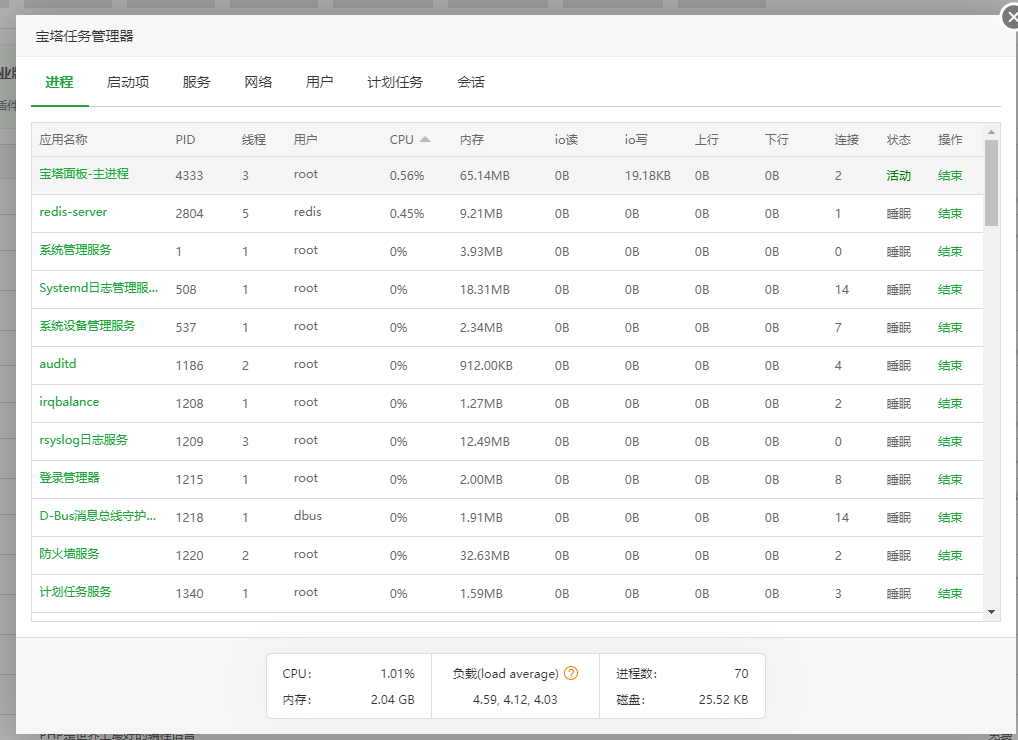
Task: Switch to the 网络 tab
Action: coord(257,83)
